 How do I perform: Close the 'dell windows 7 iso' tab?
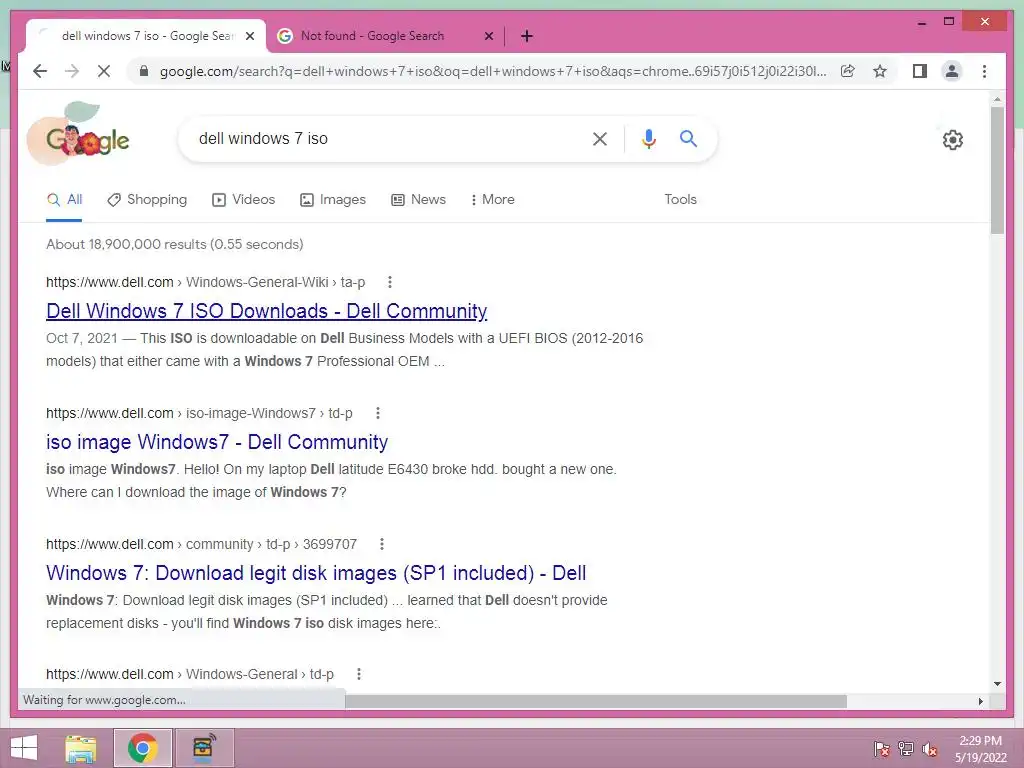(x=249, y=36)
